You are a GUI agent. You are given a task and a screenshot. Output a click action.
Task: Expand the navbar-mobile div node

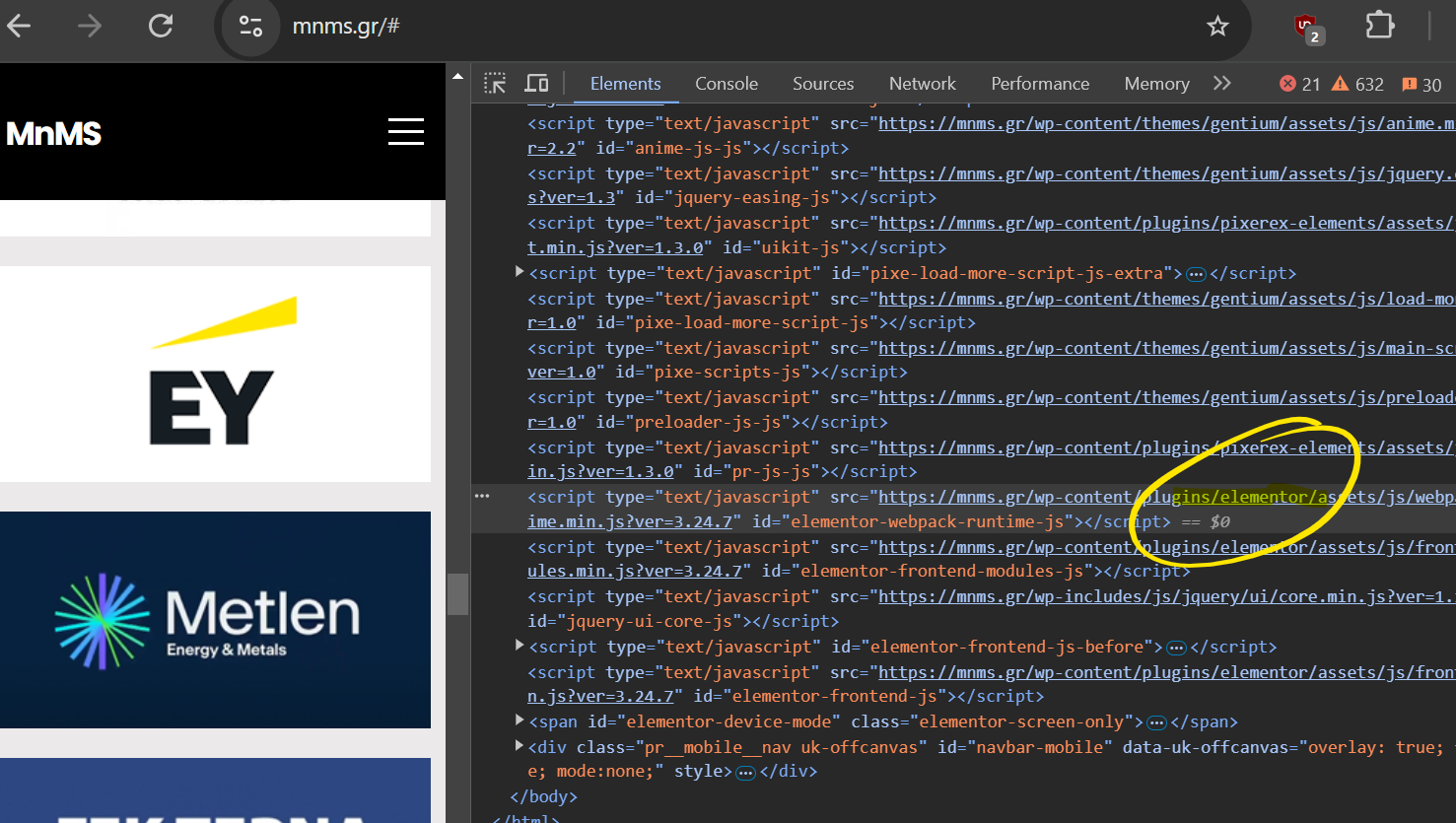[520, 746]
